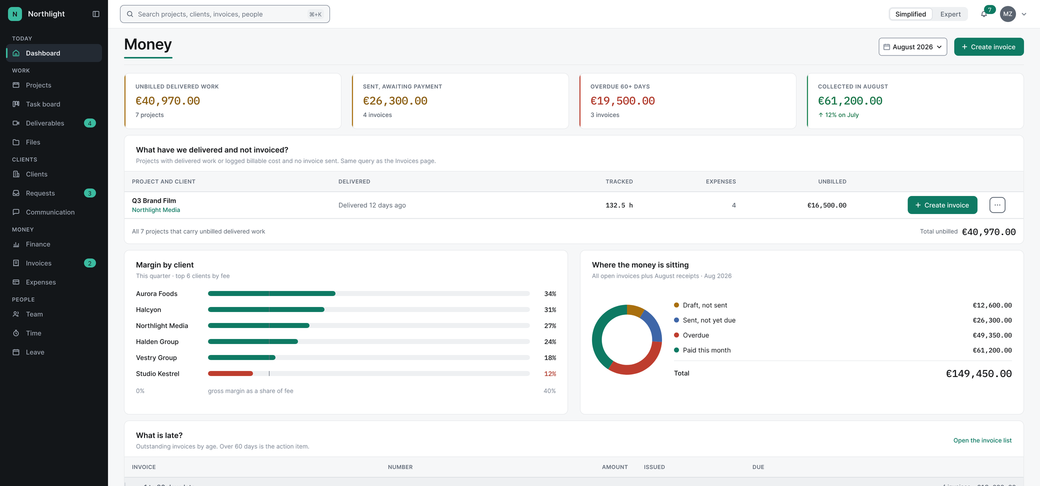Click the Projects sidebar icon
This screenshot has height=486, width=1040.
click(x=16, y=85)
